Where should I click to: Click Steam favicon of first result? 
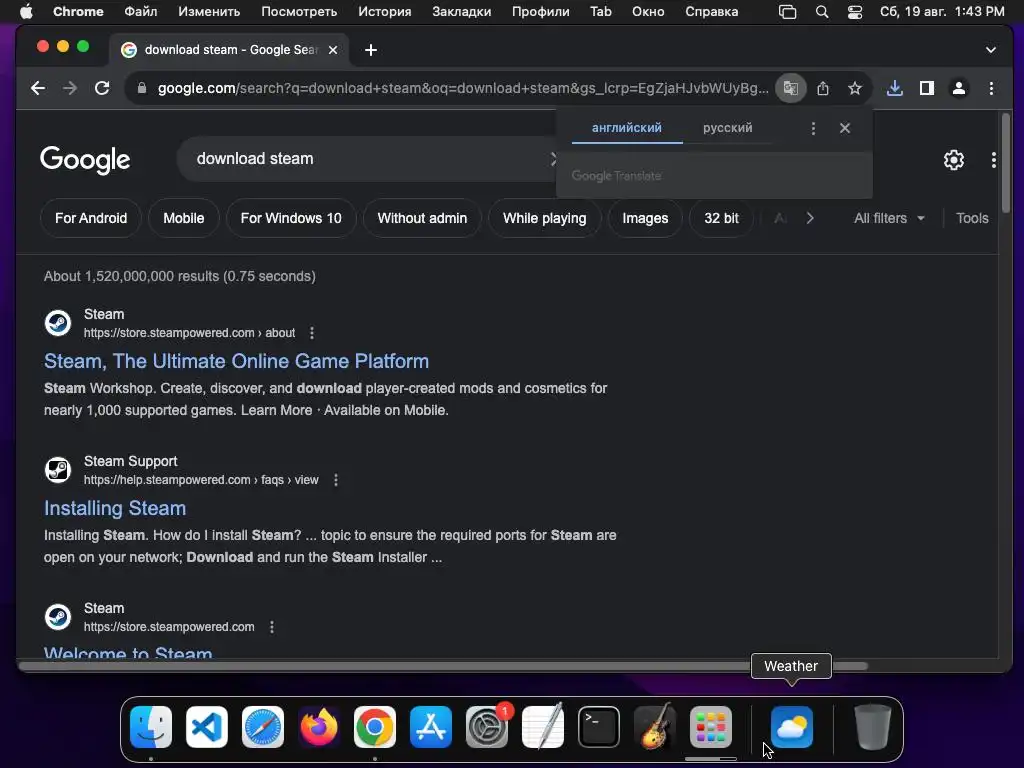[x=57, y=323]
